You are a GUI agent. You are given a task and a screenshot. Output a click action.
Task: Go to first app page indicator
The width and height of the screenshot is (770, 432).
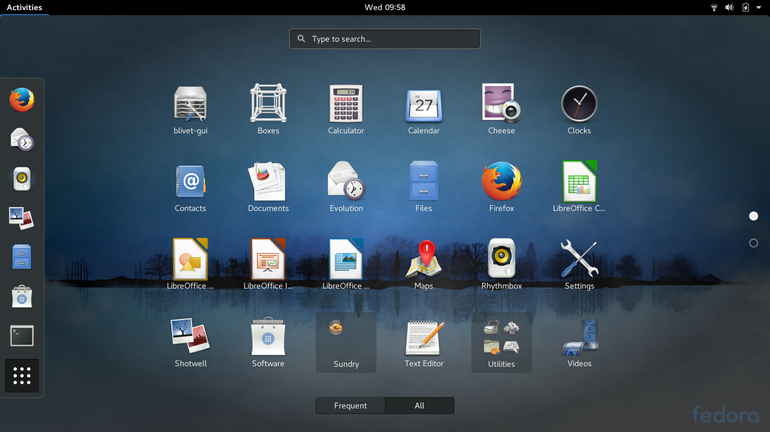(753, 216)
